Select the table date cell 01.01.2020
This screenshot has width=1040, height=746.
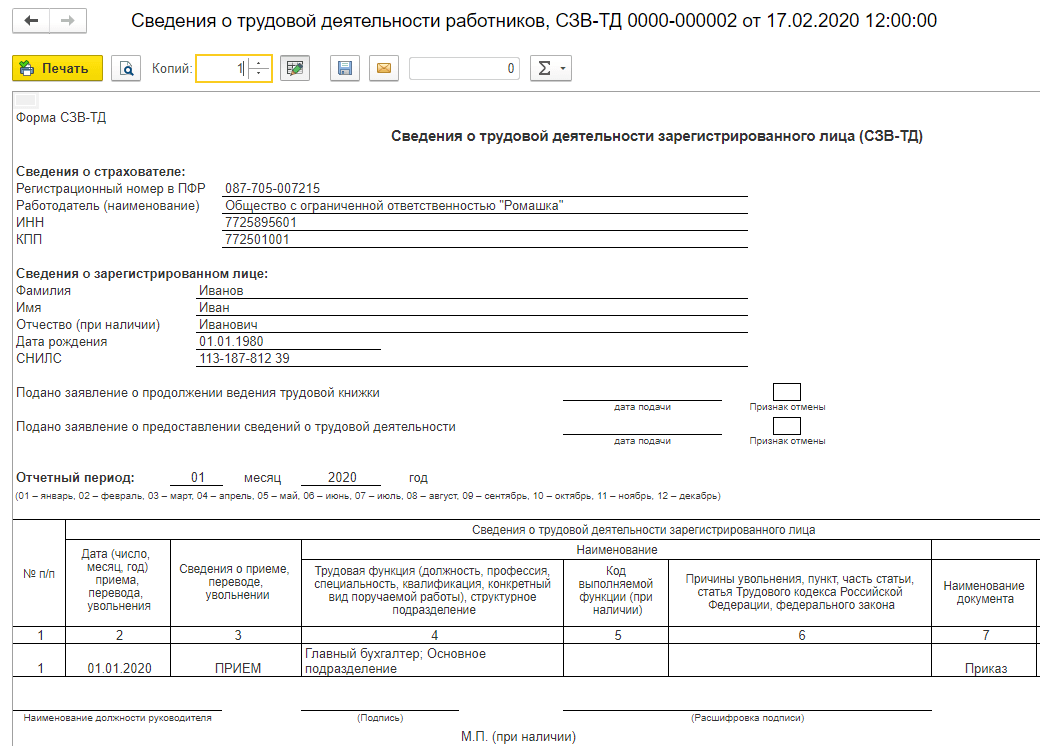pyautogui.click(x=119, y=660)
